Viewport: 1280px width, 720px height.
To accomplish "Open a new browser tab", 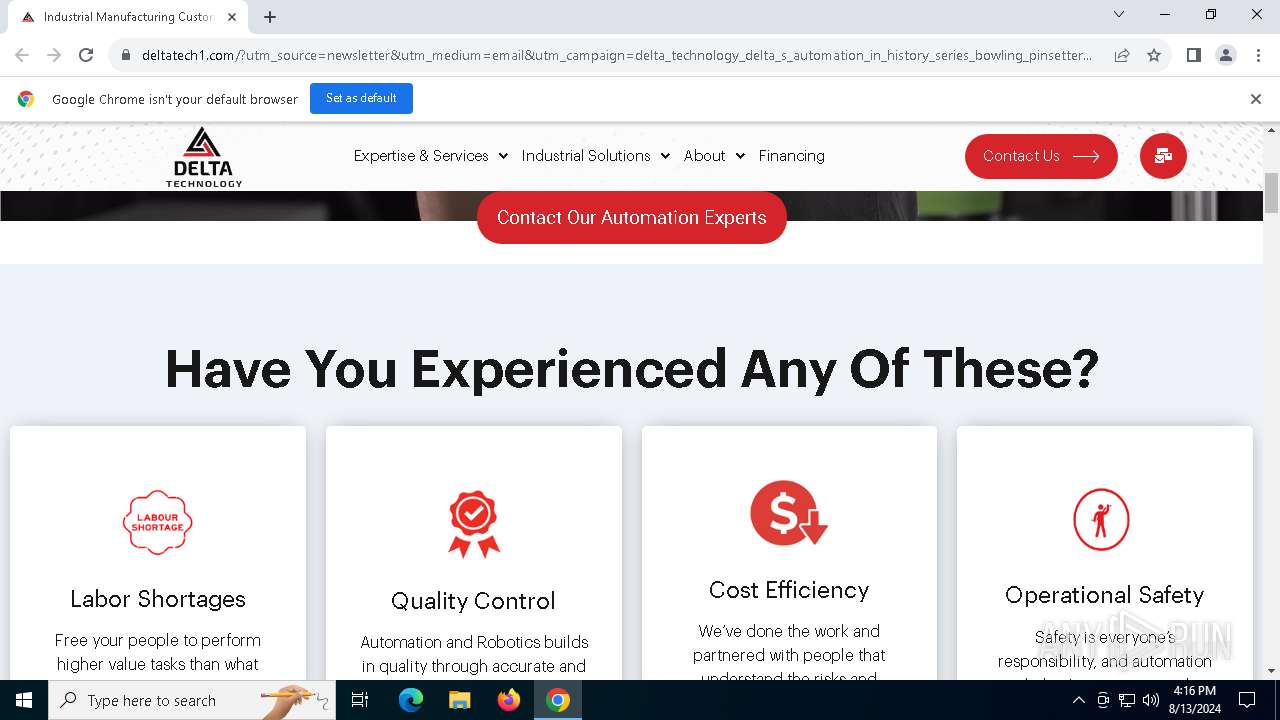I will (x=270, y=16).
